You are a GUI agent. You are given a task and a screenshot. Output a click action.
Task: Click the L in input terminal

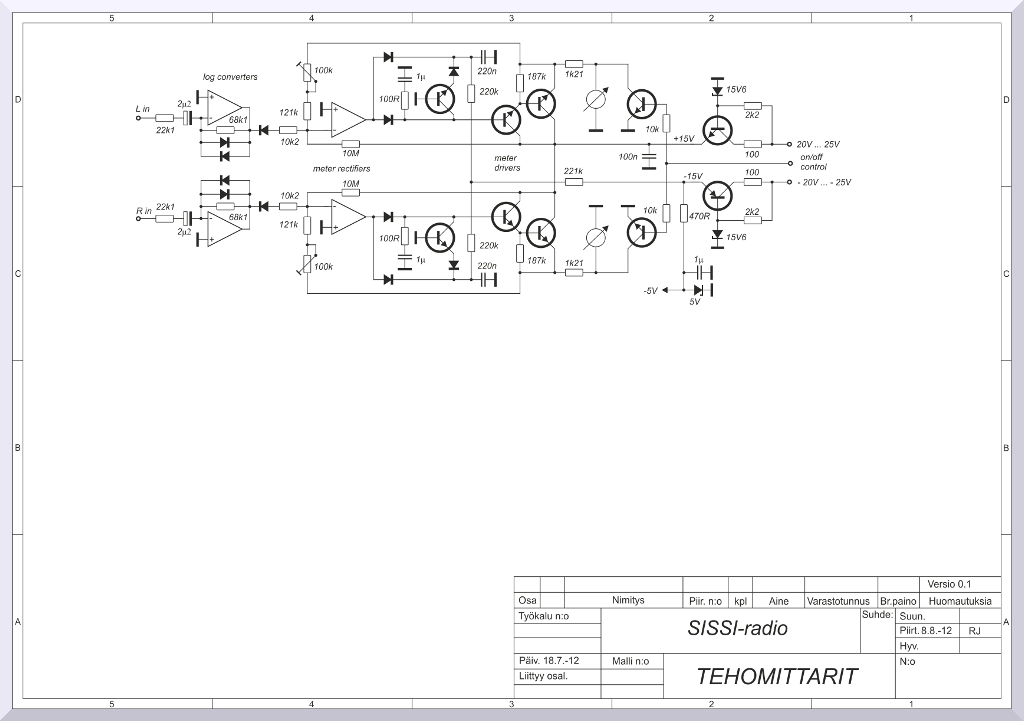(x=139, y=117)
